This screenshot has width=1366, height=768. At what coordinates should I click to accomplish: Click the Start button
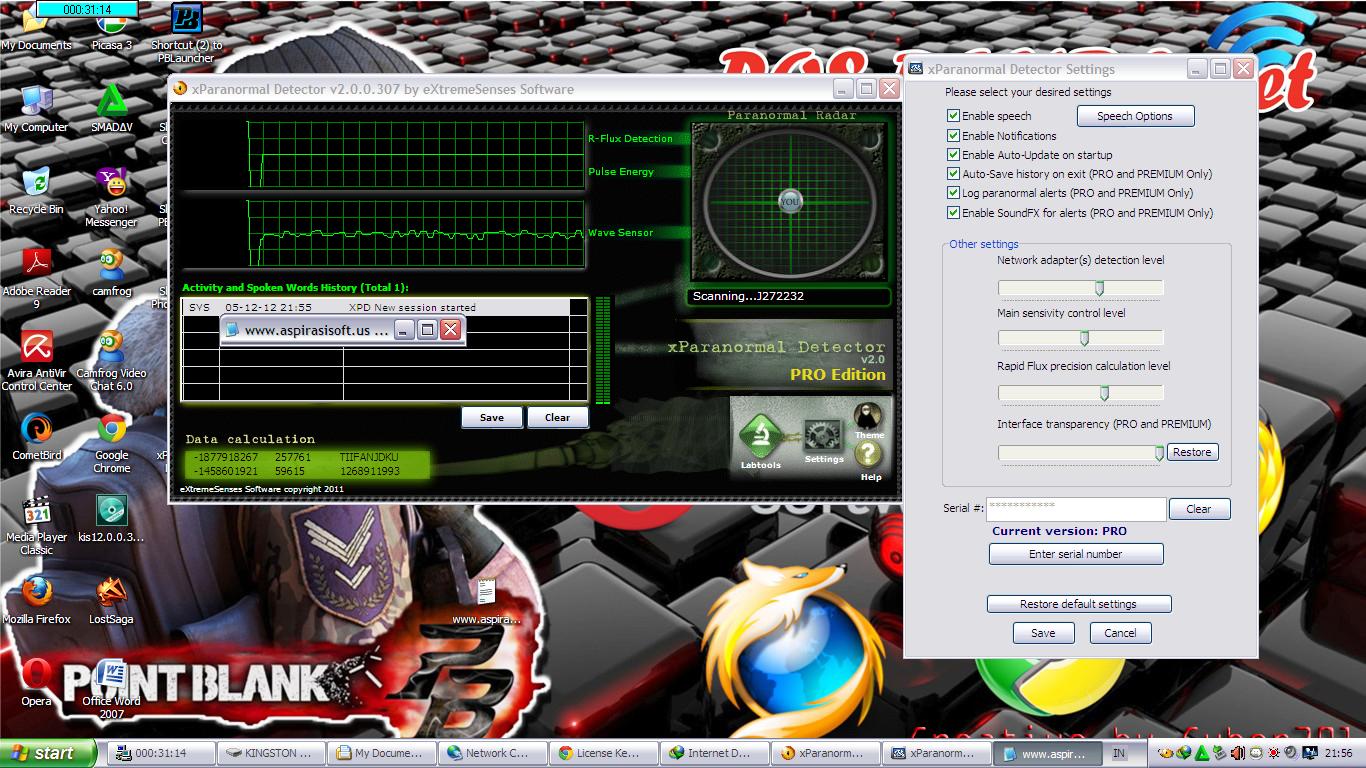(x=48, y=753)
